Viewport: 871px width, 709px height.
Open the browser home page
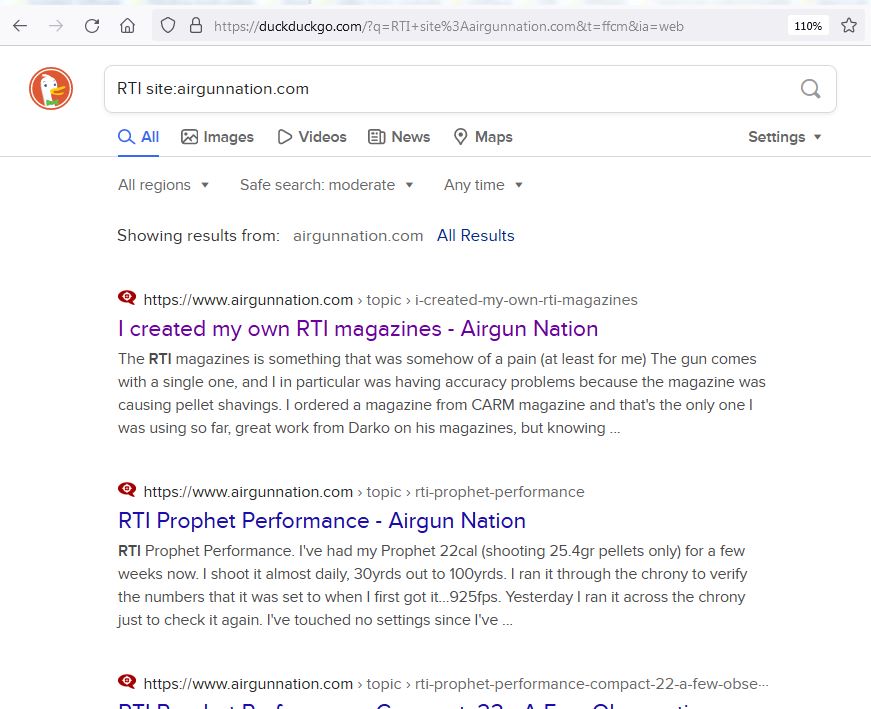pos(127,26)
